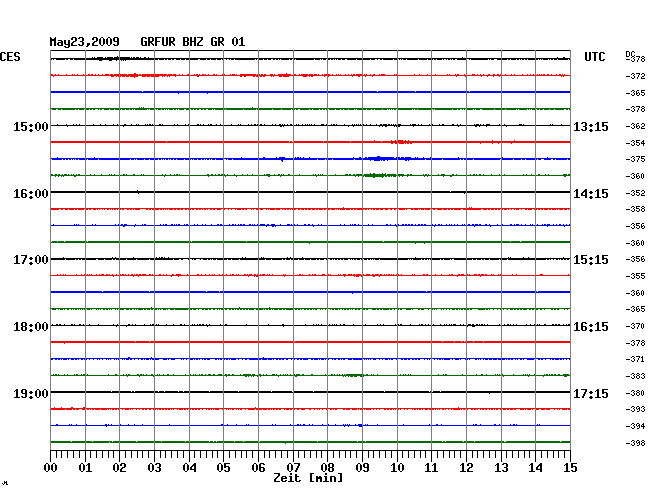
Task: Click the DC offset value -394
Action: pyautogui.click(x=635, y=426)
